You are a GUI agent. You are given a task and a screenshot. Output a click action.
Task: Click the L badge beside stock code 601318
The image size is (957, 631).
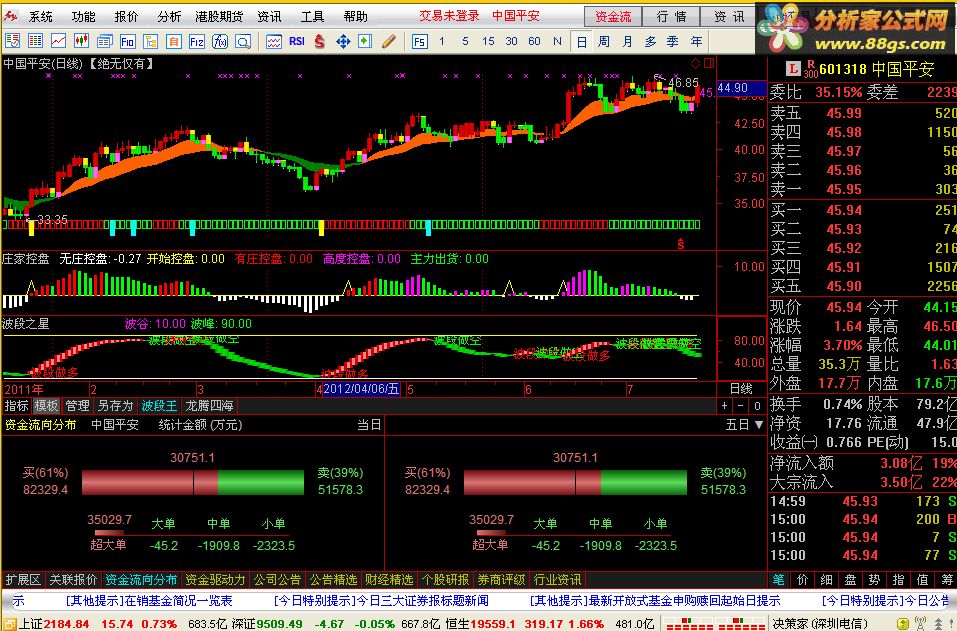point(793,69)
